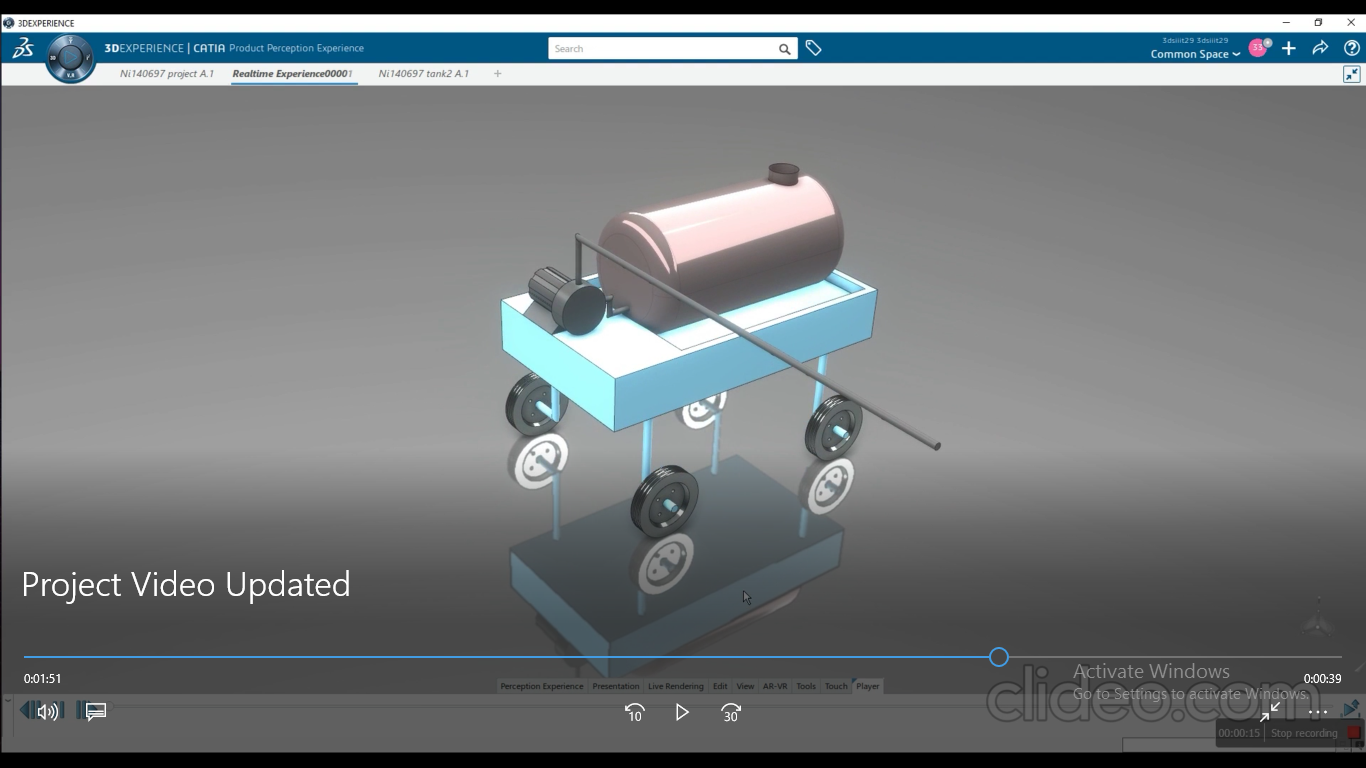Open the pink notifications badge
Viewport: 1366px width, 768px height.
point(1258,48)
